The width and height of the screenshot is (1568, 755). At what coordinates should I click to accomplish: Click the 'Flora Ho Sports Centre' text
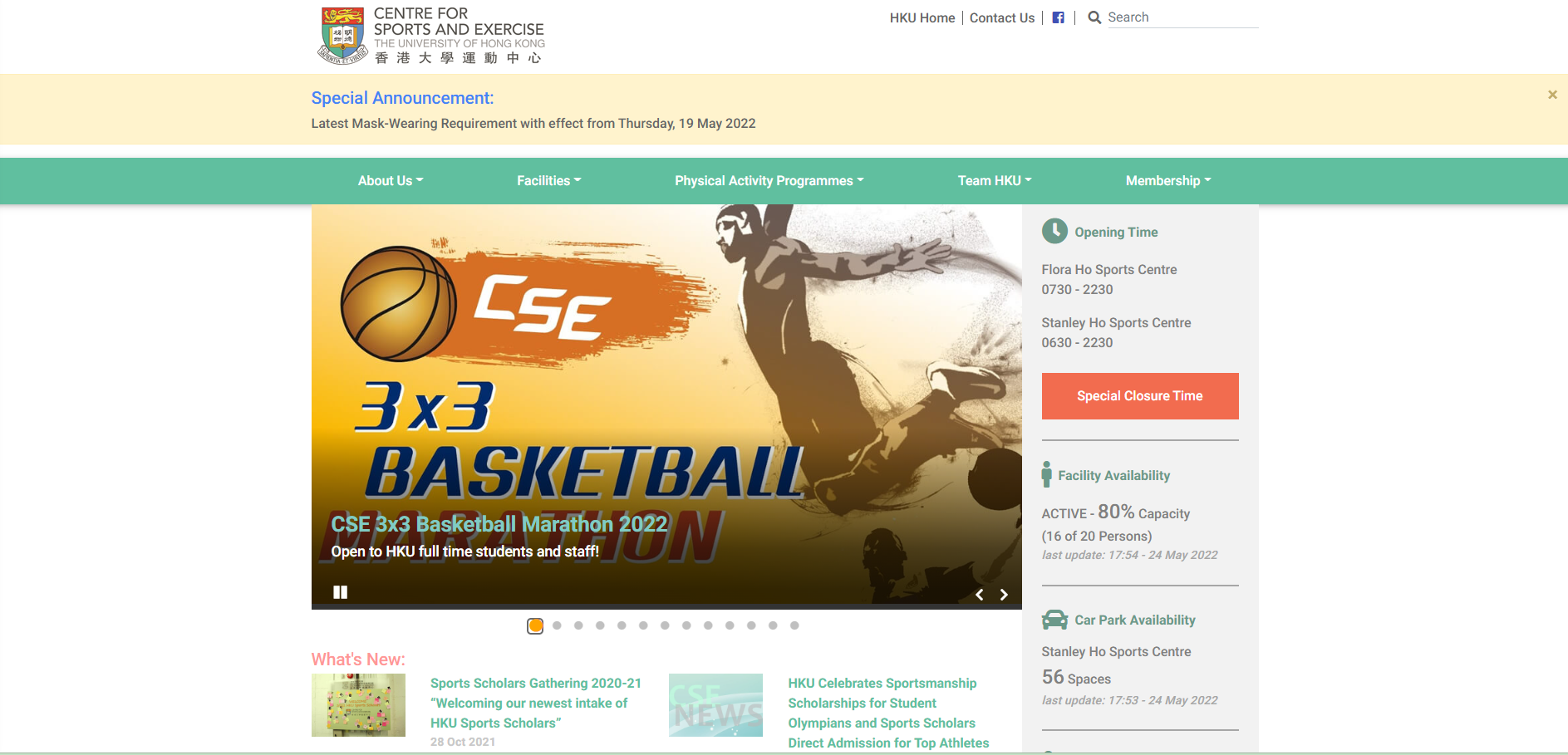click(x=1109, y=269)
